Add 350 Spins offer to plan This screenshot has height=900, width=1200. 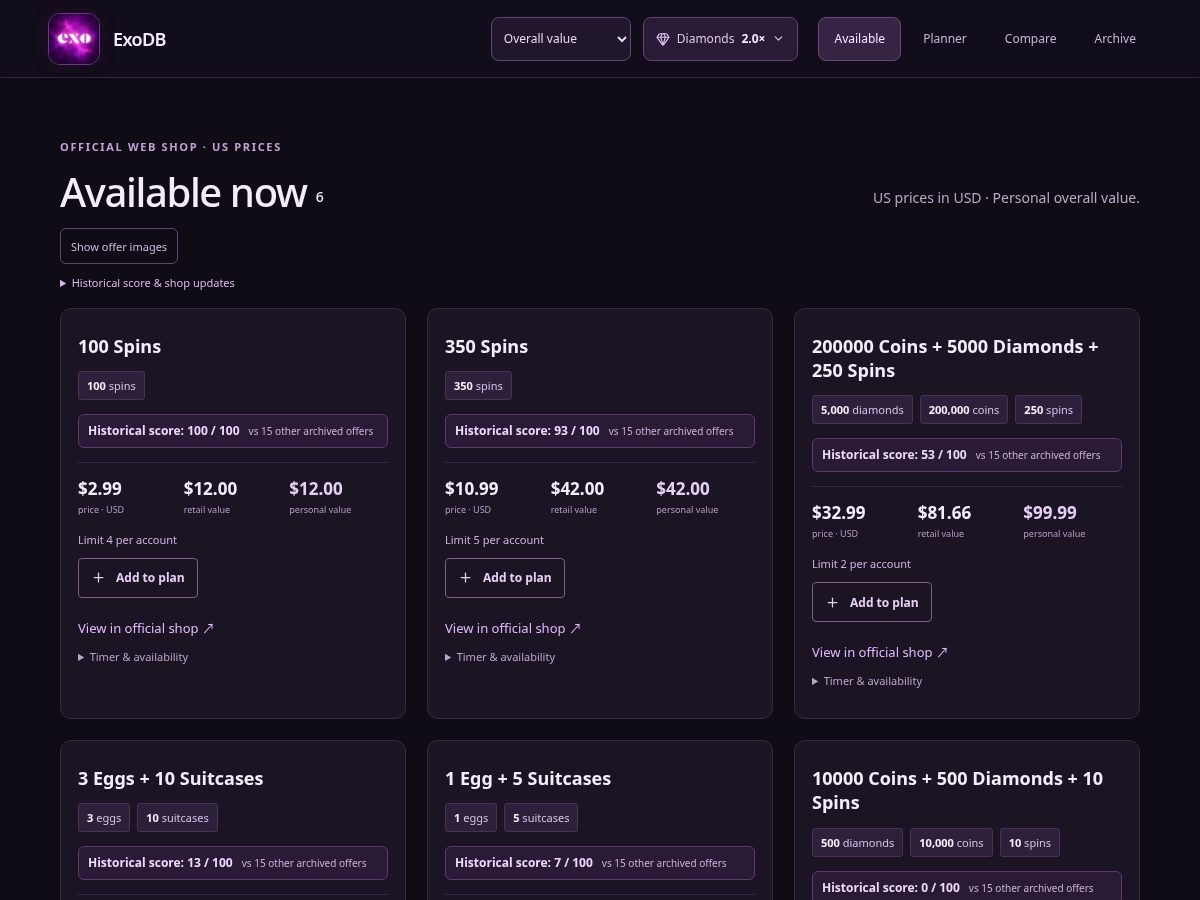point(505,578)
